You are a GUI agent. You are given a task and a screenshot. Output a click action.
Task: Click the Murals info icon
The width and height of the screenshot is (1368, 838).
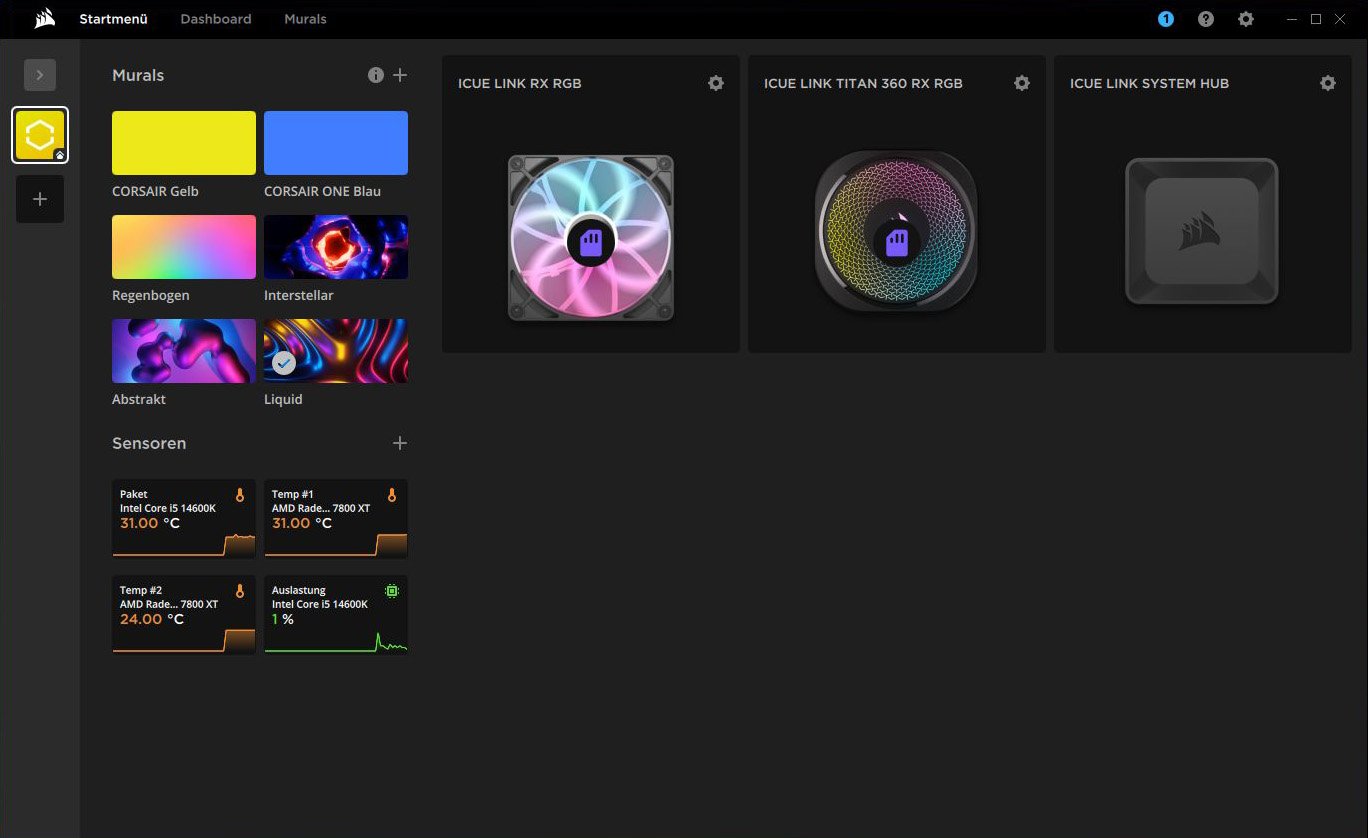pyautogui.click(x=376, y=75)
